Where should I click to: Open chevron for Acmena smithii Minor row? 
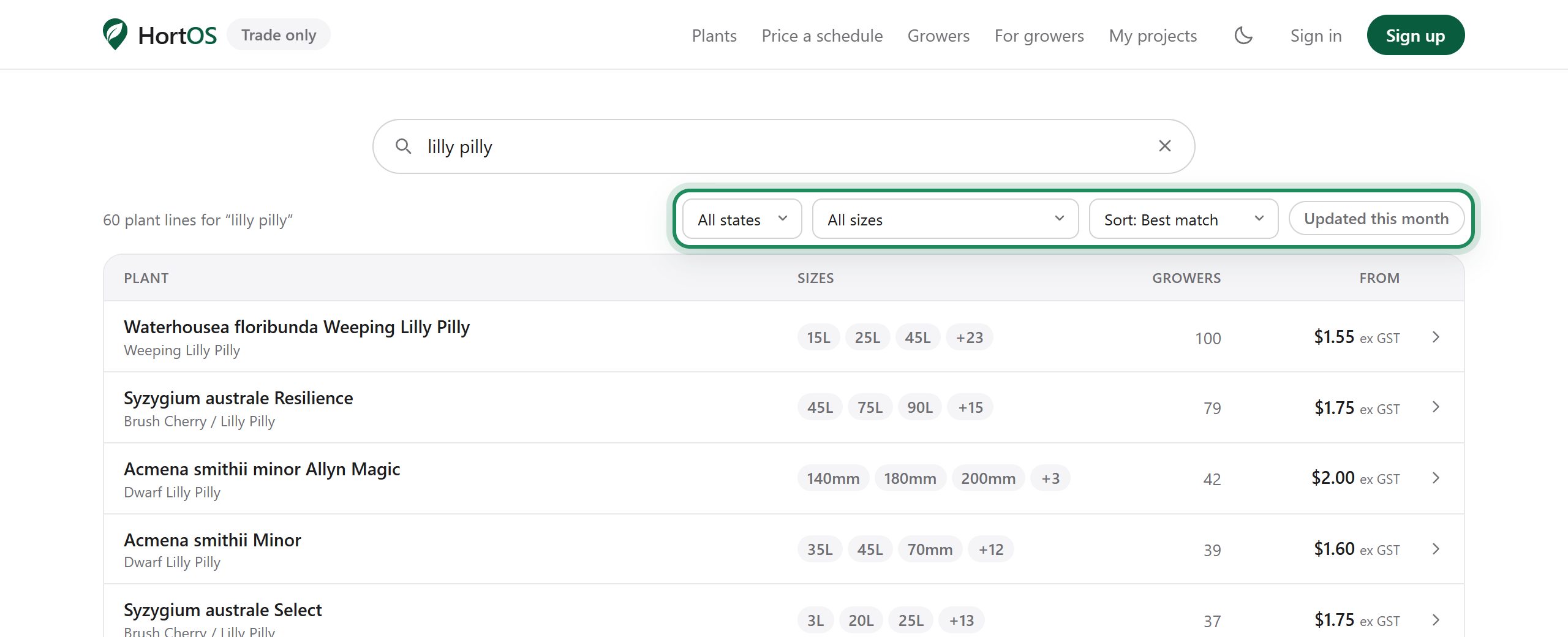[x=1436, y=549]
